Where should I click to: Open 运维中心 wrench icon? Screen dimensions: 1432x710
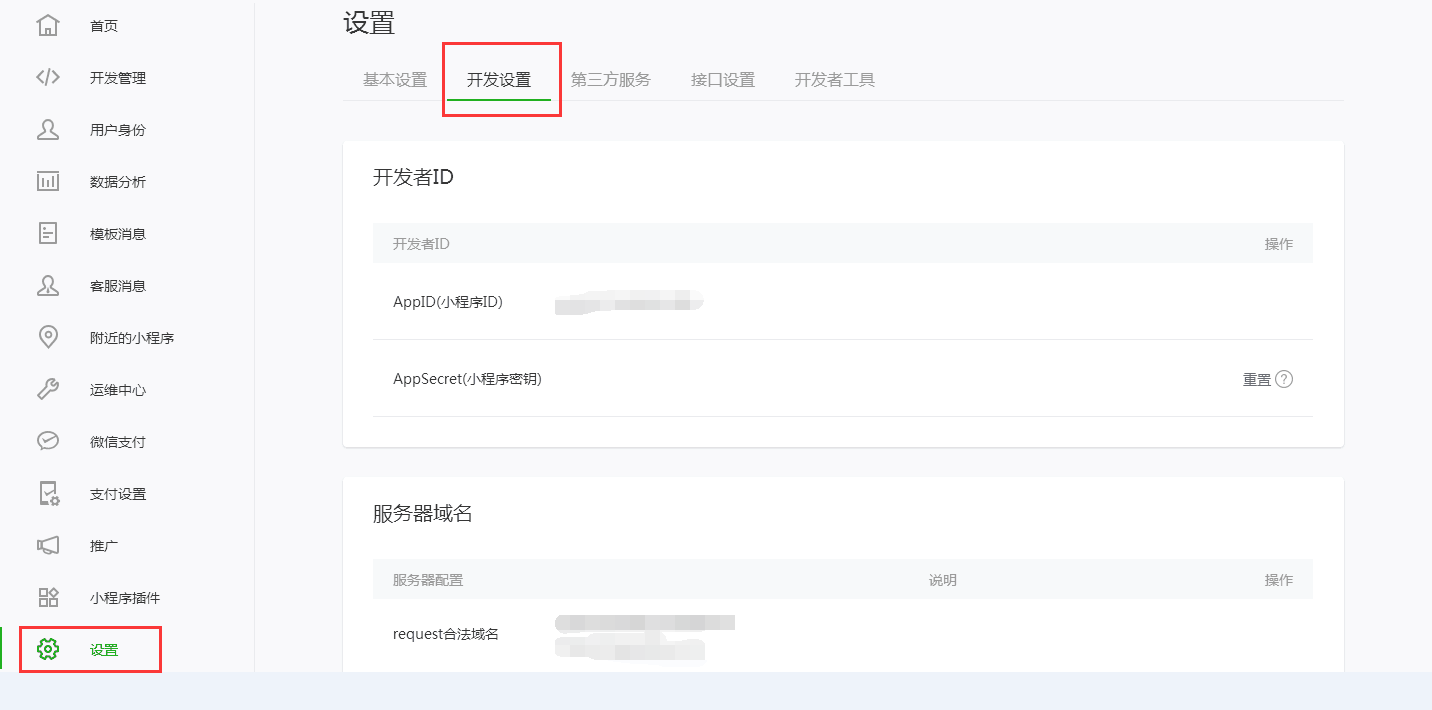[x=48, y=390]
